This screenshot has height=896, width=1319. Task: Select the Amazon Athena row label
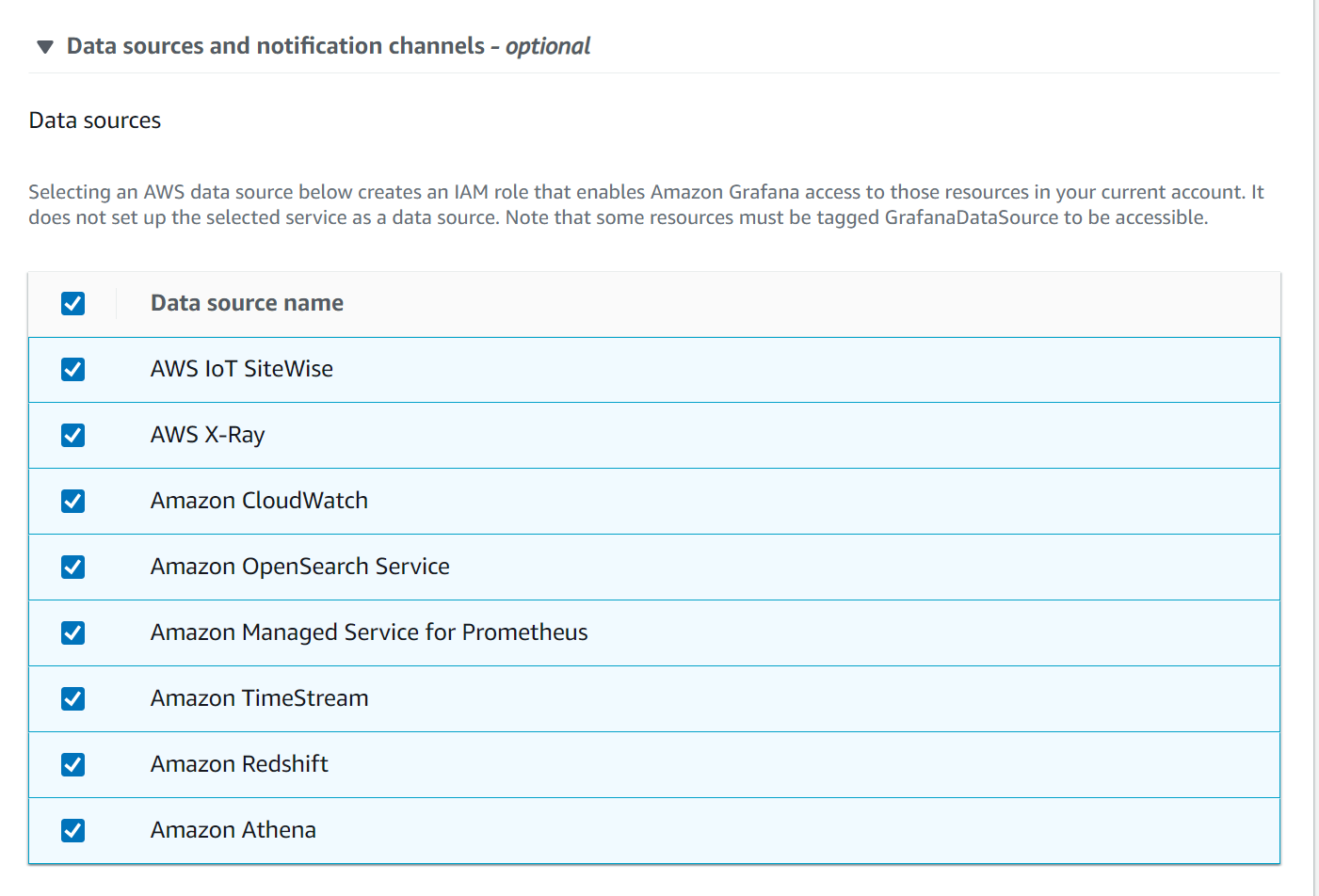pyautogui.click(x=233, y=830)
